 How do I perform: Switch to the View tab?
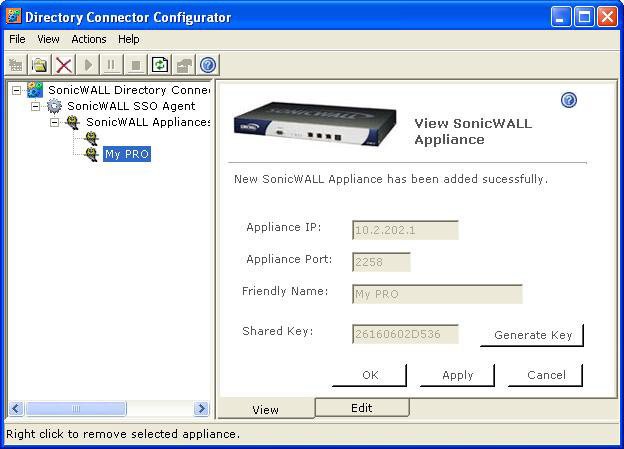click(265, 409)
